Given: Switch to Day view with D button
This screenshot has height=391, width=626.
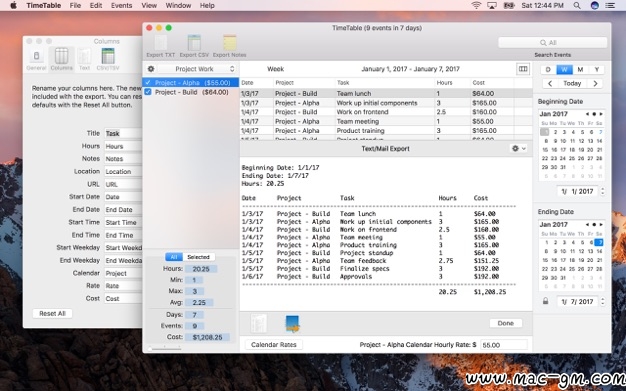Looking at the screenshot, I should click(x=548, y=69).
